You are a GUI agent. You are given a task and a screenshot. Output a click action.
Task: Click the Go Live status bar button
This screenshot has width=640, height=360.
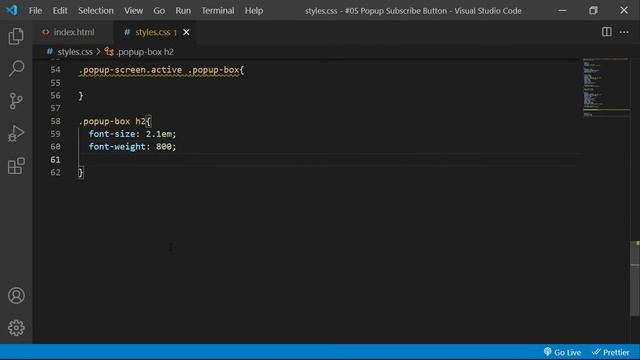[562, 352]
